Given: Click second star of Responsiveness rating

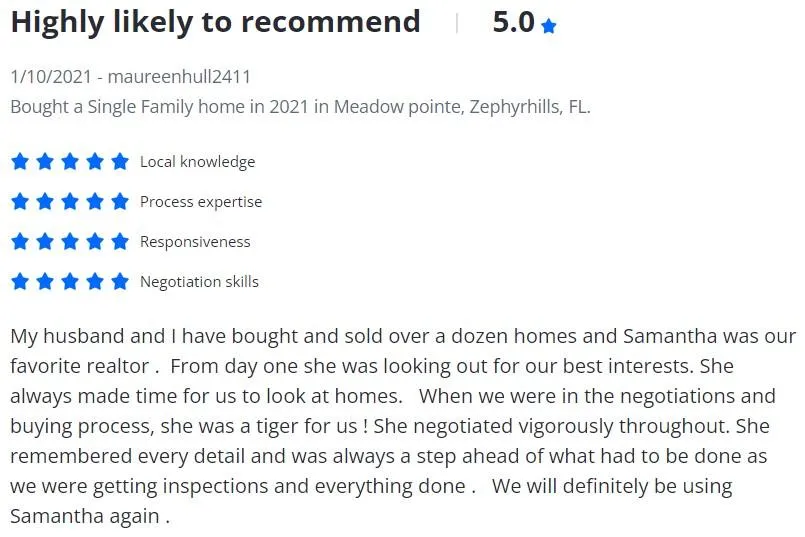Looking at the screenshot, I should (x=45, y=241).
